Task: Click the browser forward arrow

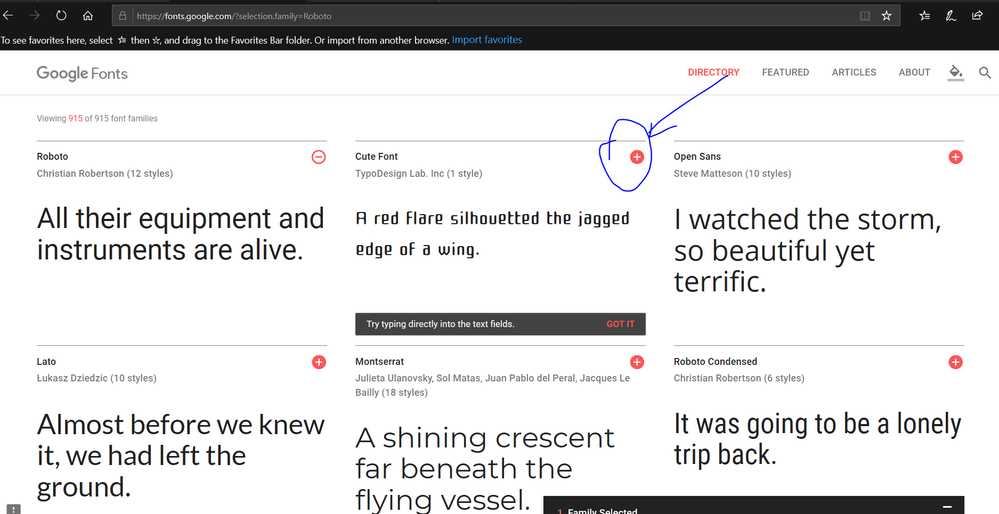Action: 34,16
